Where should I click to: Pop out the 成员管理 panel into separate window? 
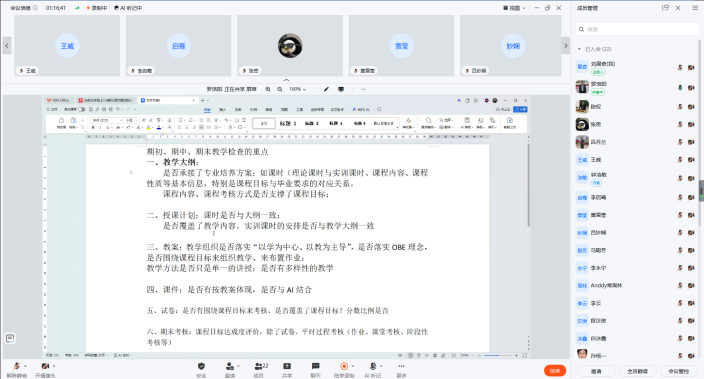(x=665, y=8)
